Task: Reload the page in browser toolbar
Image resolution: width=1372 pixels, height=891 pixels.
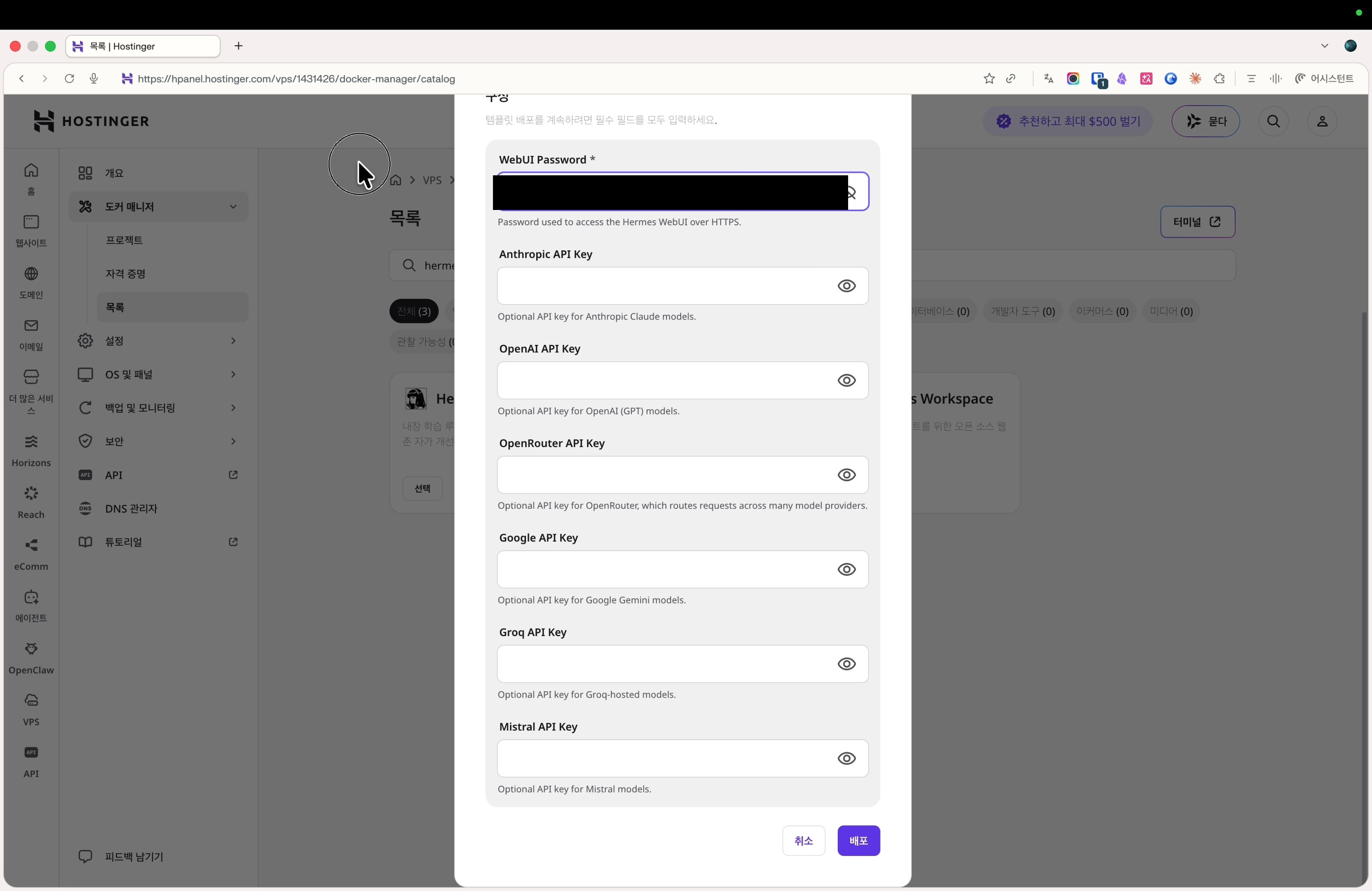Action: tap(69, 79)
